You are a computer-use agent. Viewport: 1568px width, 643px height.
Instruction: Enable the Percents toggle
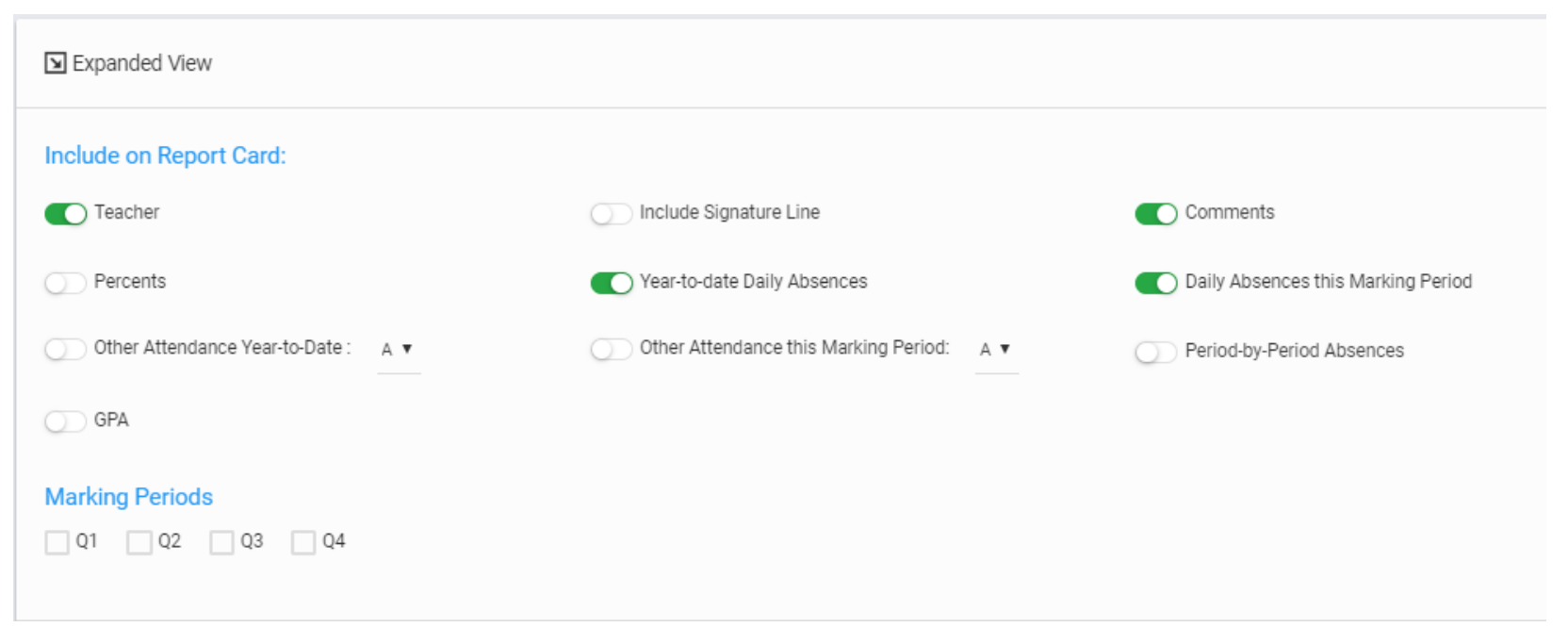coord(65,283)
